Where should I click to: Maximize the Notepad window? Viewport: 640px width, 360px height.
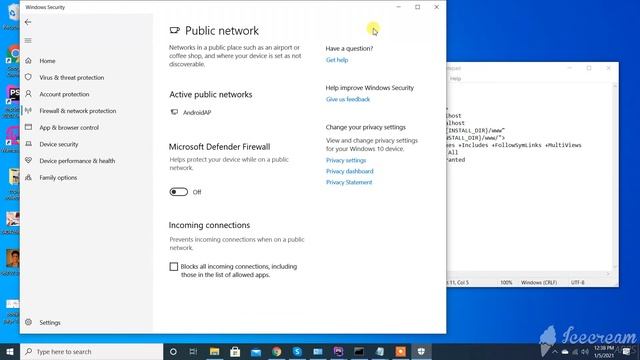click(x=589, y=68)
